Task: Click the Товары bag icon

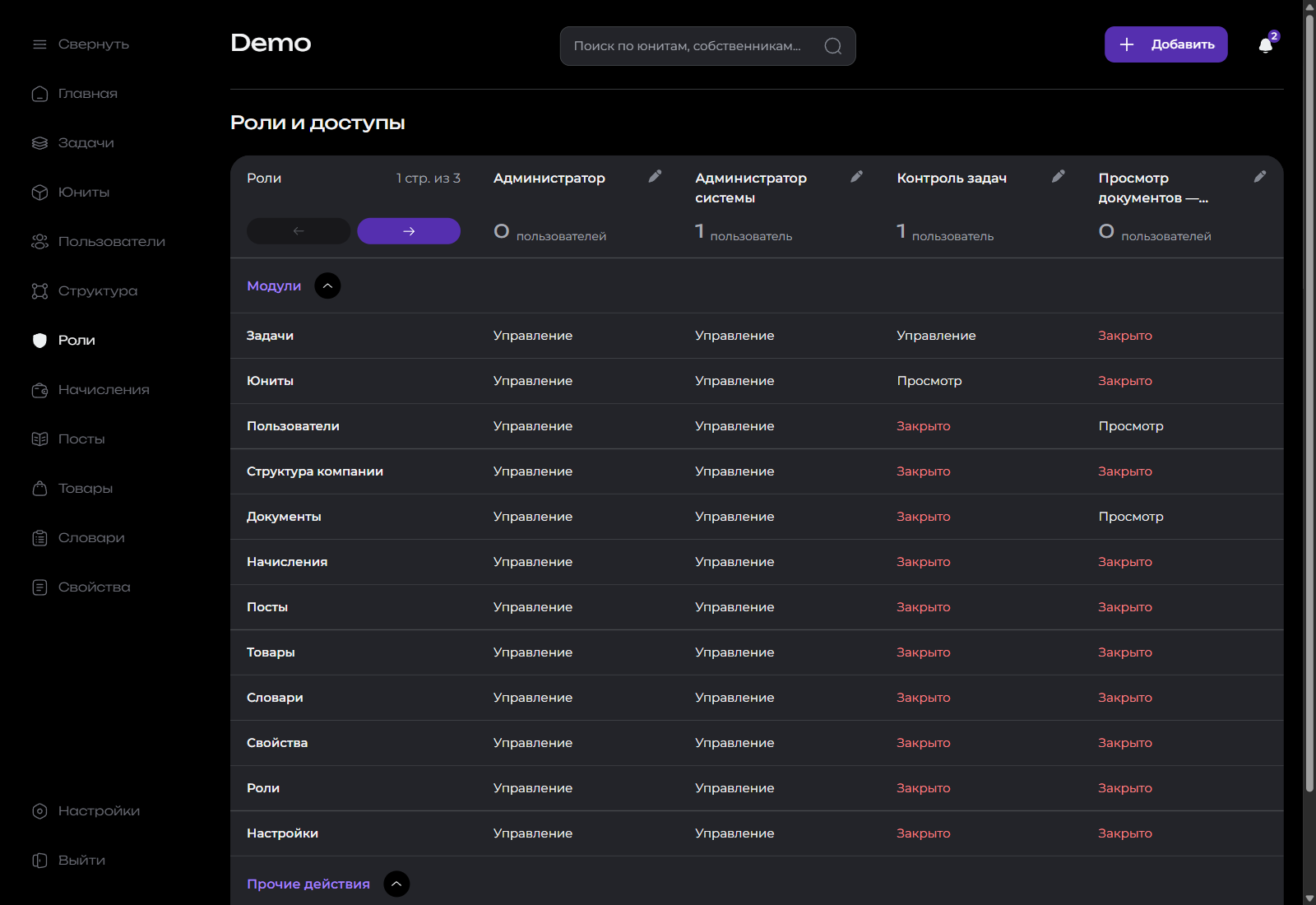Action: pyautogui.click(x=39, y=489)
